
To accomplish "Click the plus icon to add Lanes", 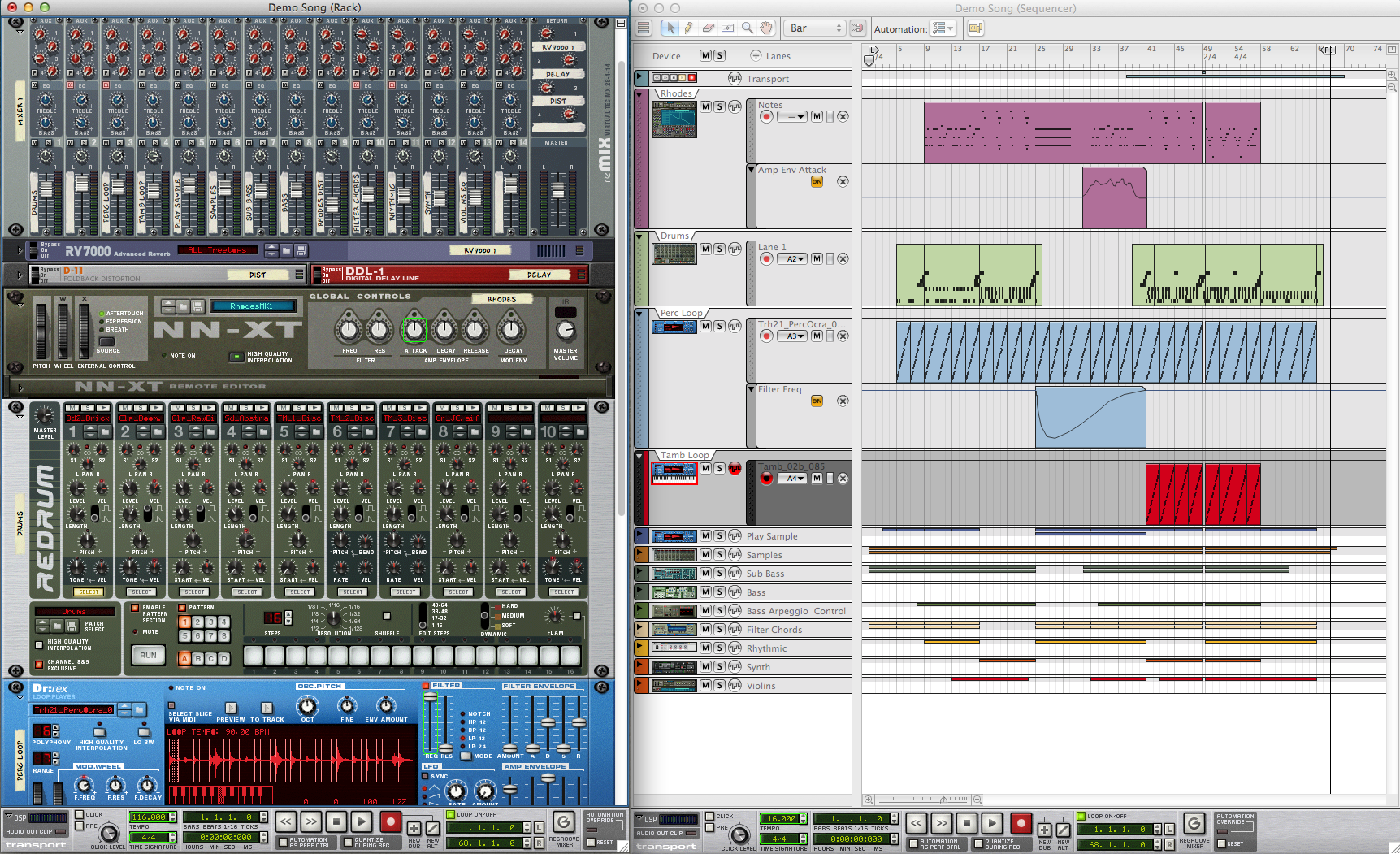I will [x=756, y=55].
